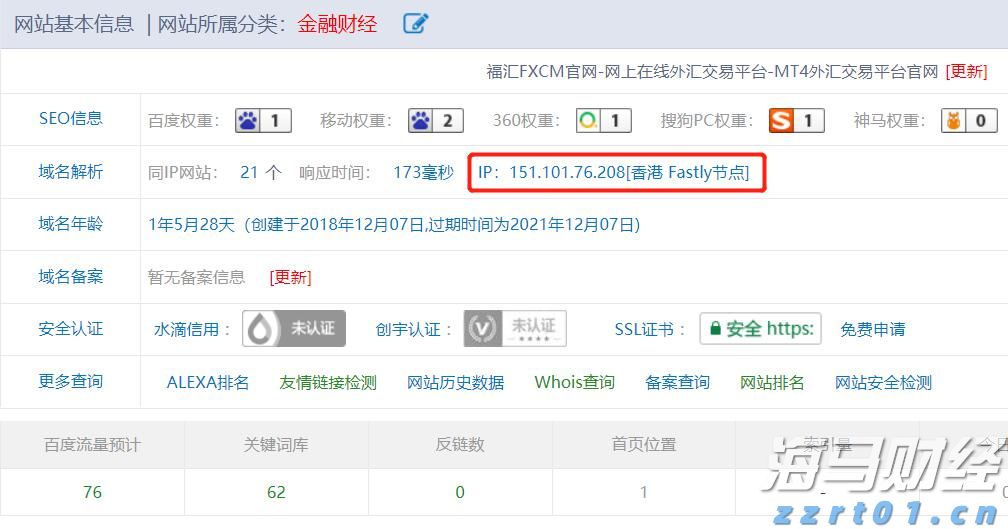Click the Baidu weight paw icon
The height and width of the screenshot is (529, 1008).
pyautogui.click(x=248, y=121)
